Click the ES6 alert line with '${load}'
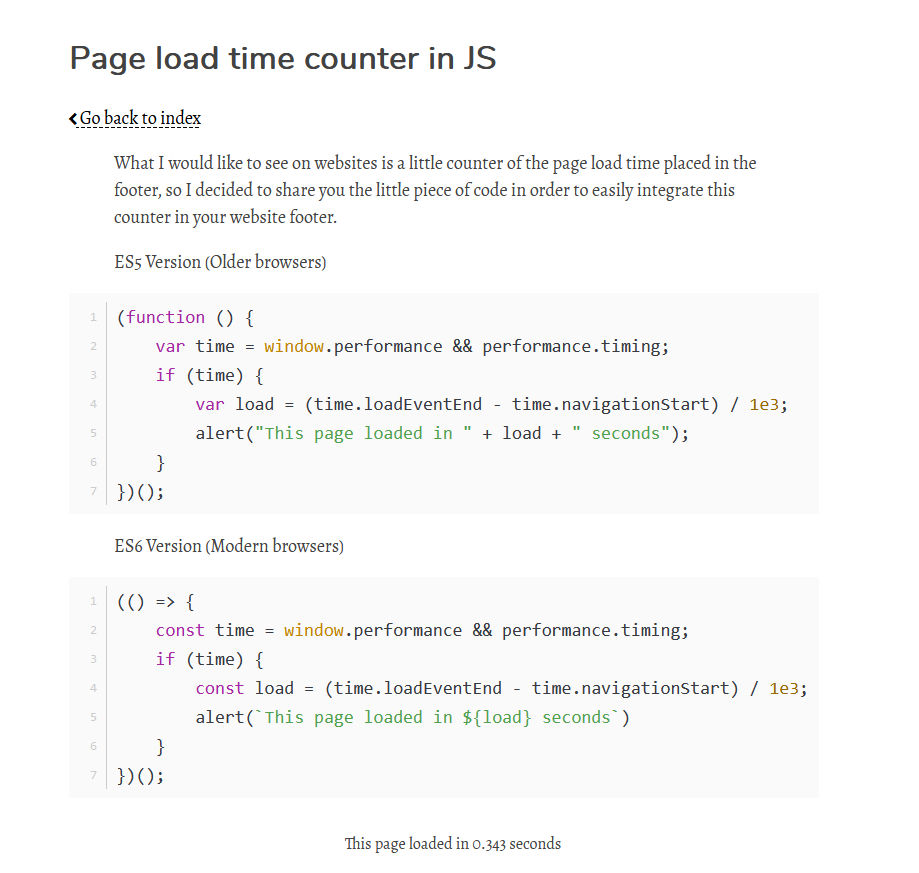The image size is (919, 873). click(413, 718)
